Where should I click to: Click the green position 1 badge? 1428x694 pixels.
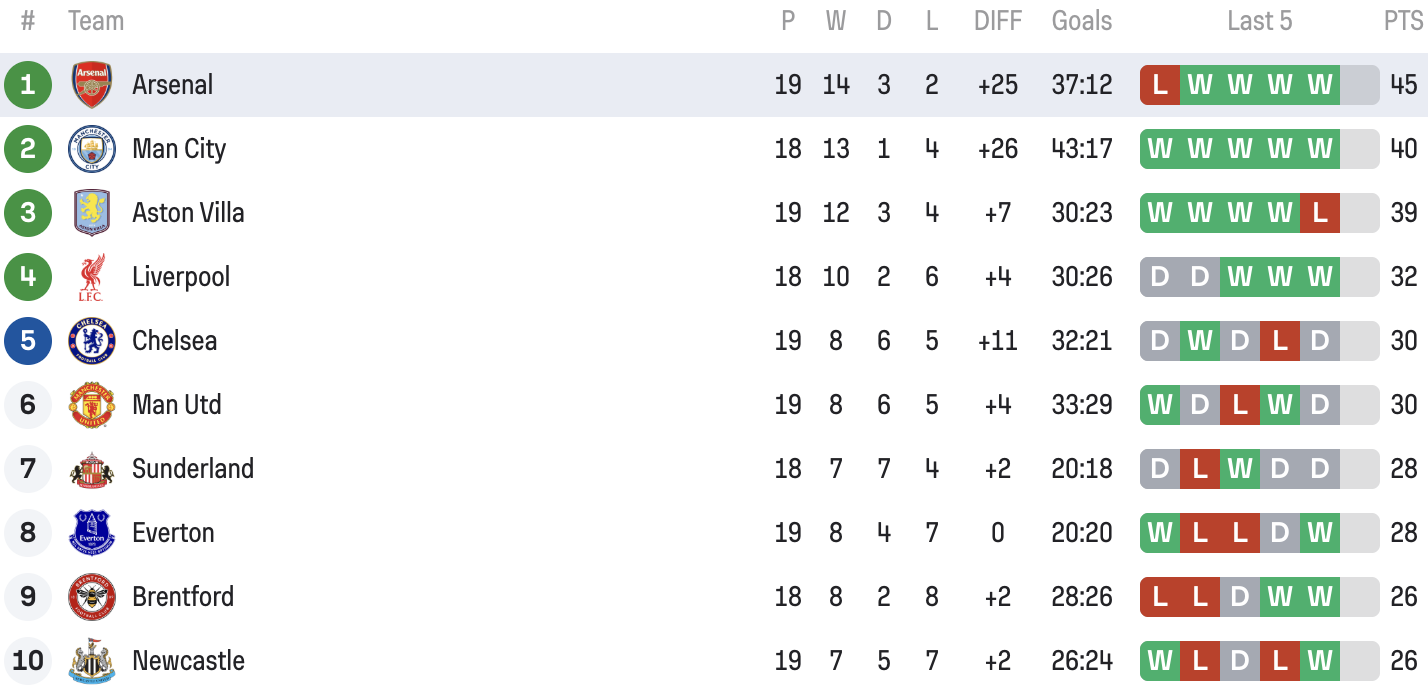coord(28,85)
